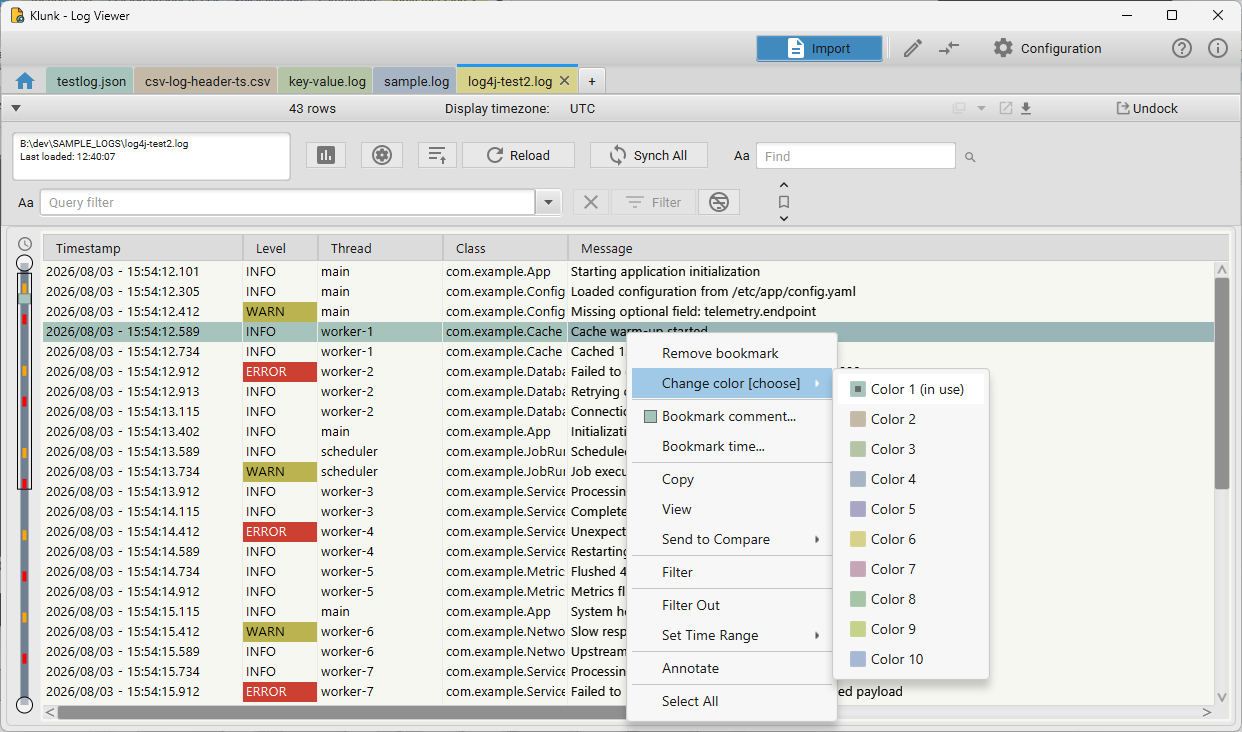Open the query filter history dropdown
This screenshot has height=732, width=1242.
coord(548,203)
